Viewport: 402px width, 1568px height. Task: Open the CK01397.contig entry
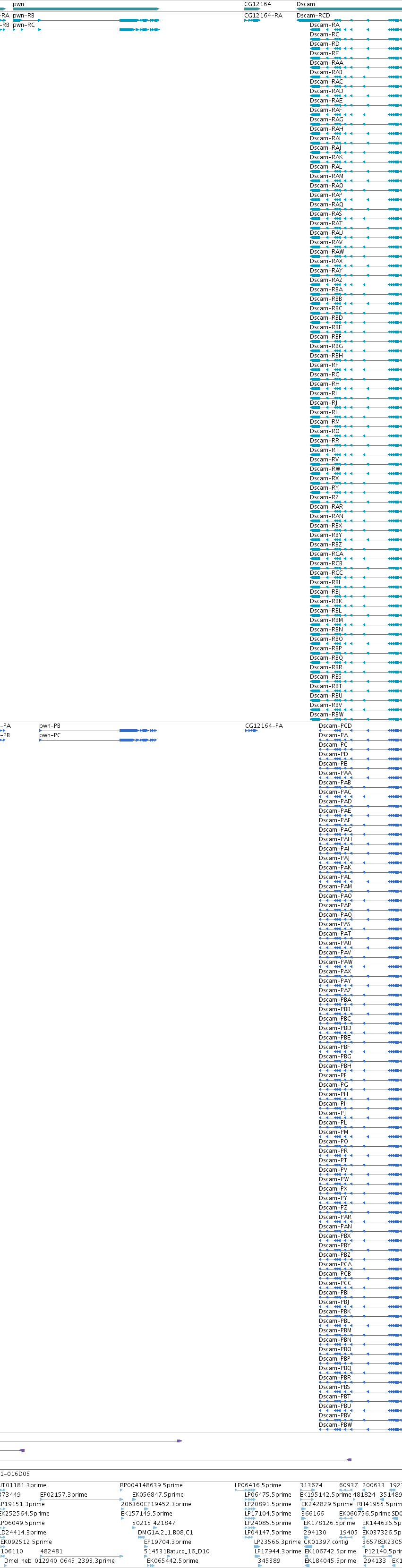click(x=325, y=1542)
